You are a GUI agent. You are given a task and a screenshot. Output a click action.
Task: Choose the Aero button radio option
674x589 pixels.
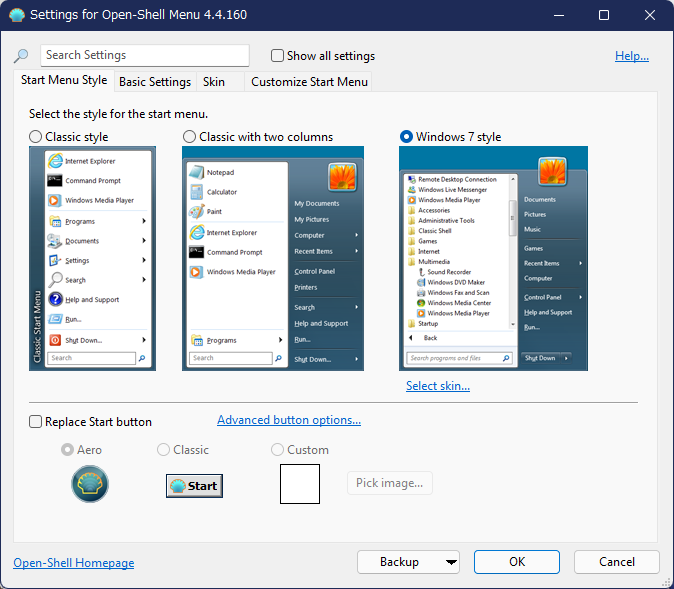67,450
